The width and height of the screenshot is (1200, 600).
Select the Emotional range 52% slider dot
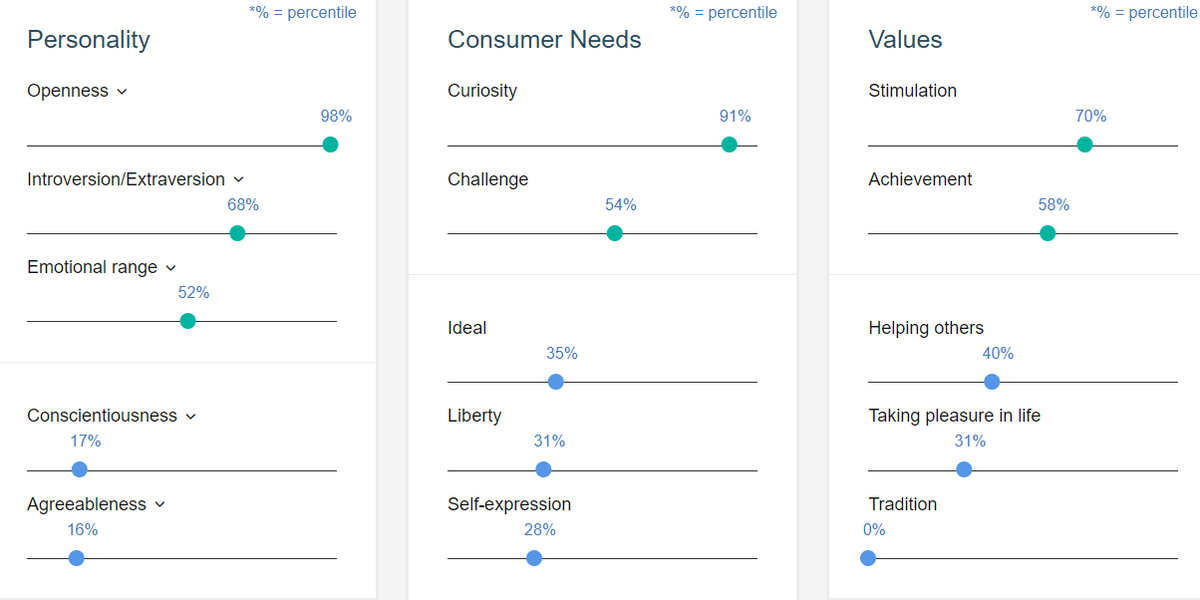[188, 321]
